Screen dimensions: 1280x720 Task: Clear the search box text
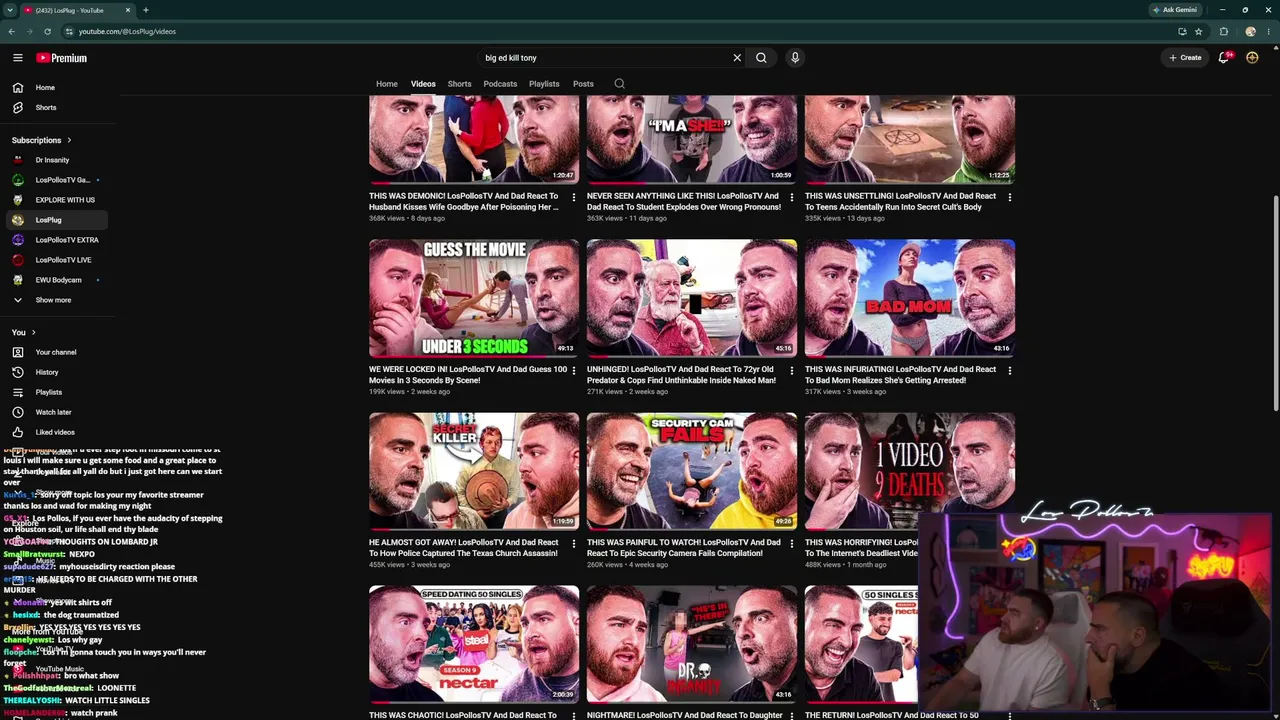(737, 58)
